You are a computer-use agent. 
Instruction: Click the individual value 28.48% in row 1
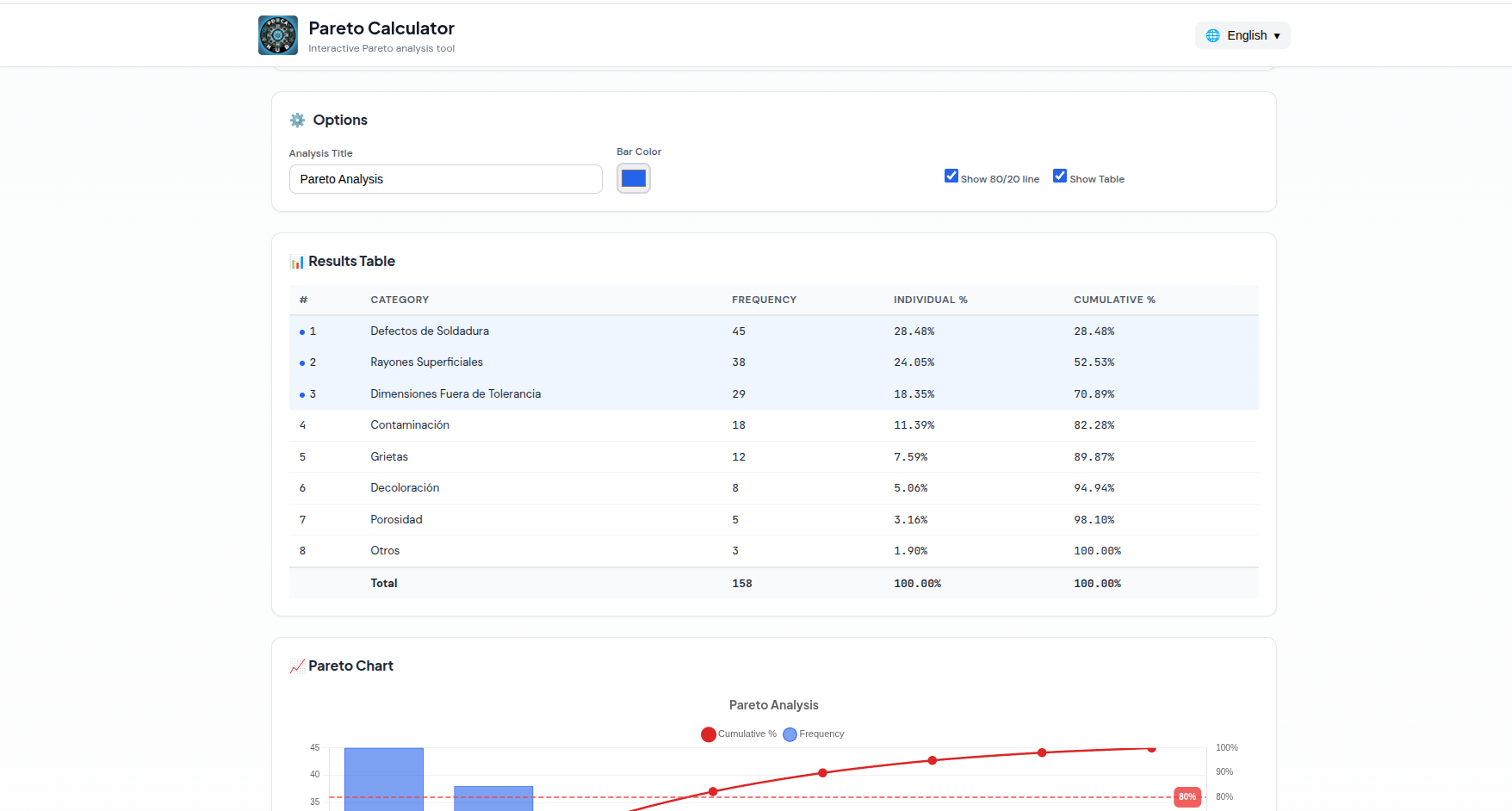914,331
